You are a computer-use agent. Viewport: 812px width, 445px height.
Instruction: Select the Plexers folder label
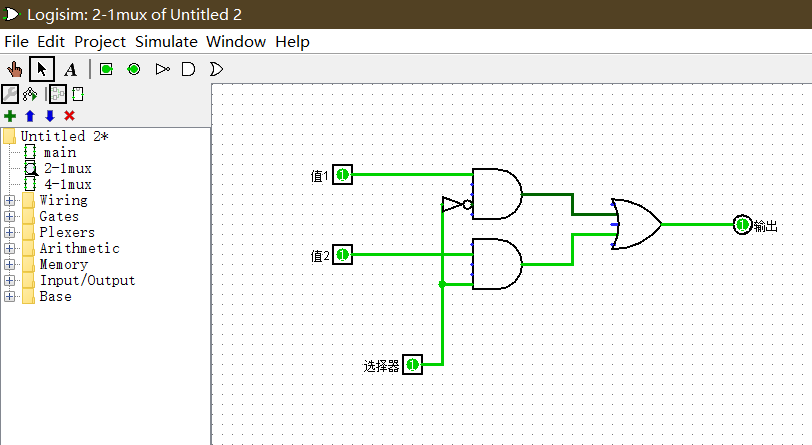pos(67,232)
